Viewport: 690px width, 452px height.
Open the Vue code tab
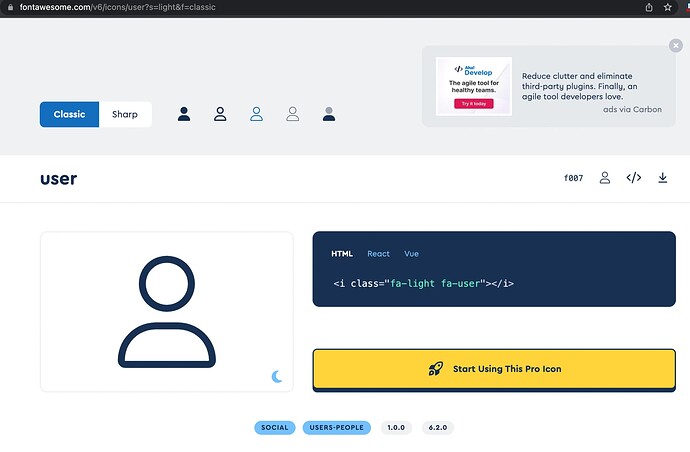(412, 254)
